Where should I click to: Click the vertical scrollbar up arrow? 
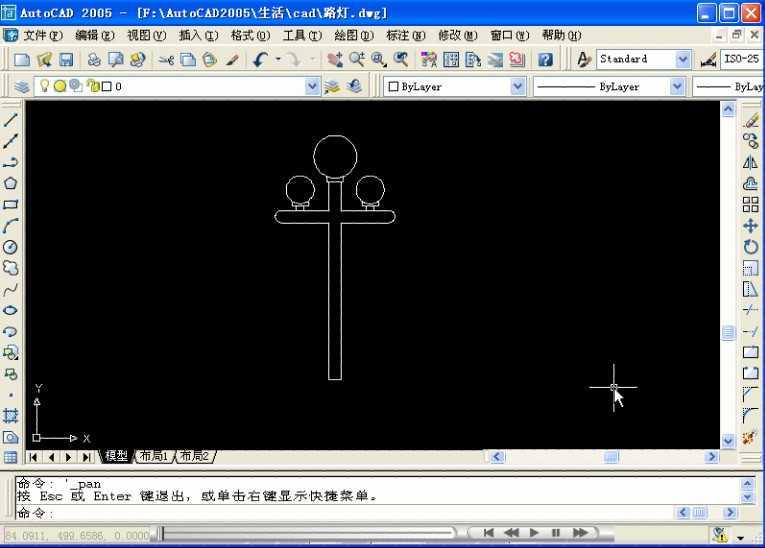[728, 109]
